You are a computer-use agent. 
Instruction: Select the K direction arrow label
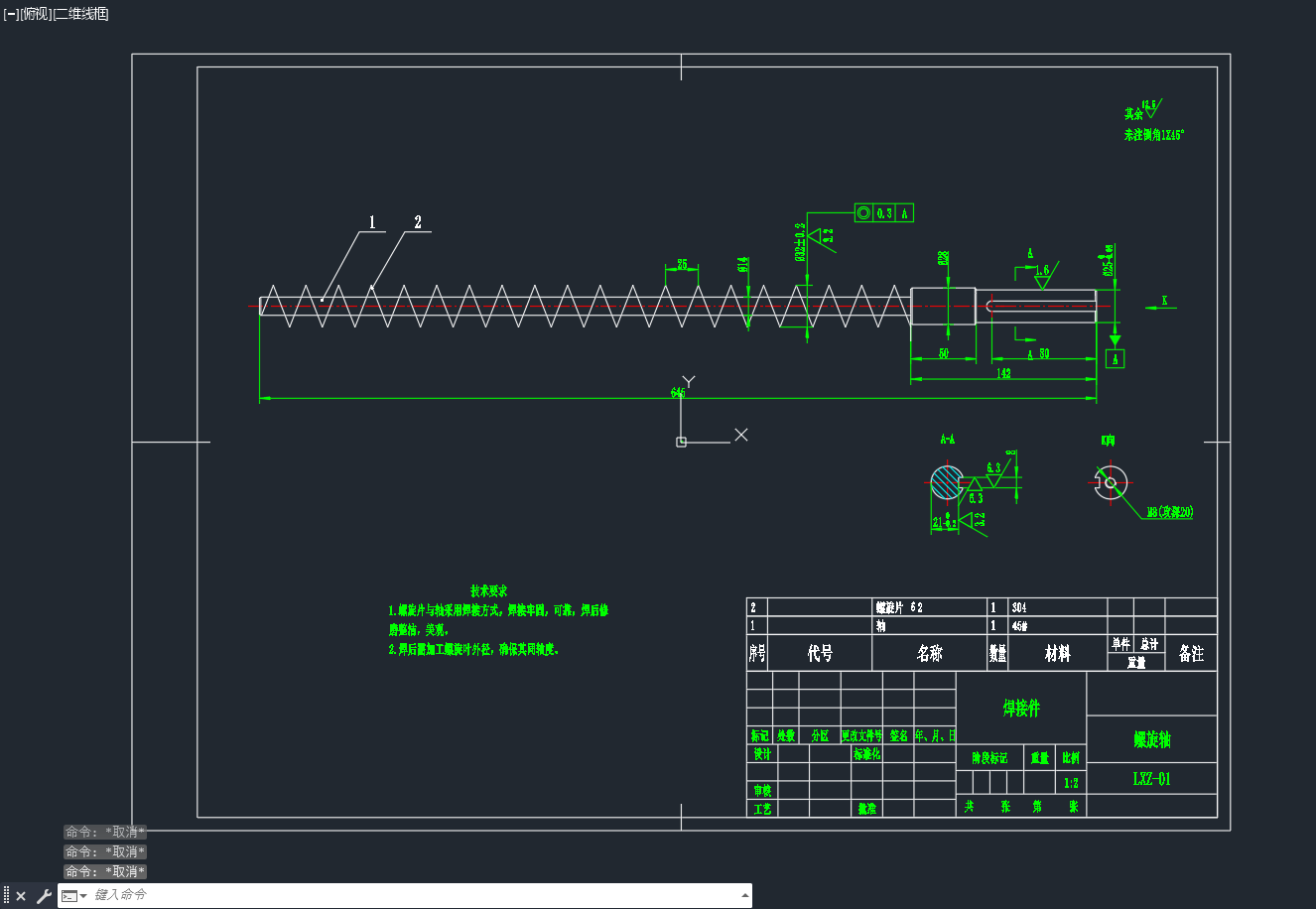pos(1164,300)
